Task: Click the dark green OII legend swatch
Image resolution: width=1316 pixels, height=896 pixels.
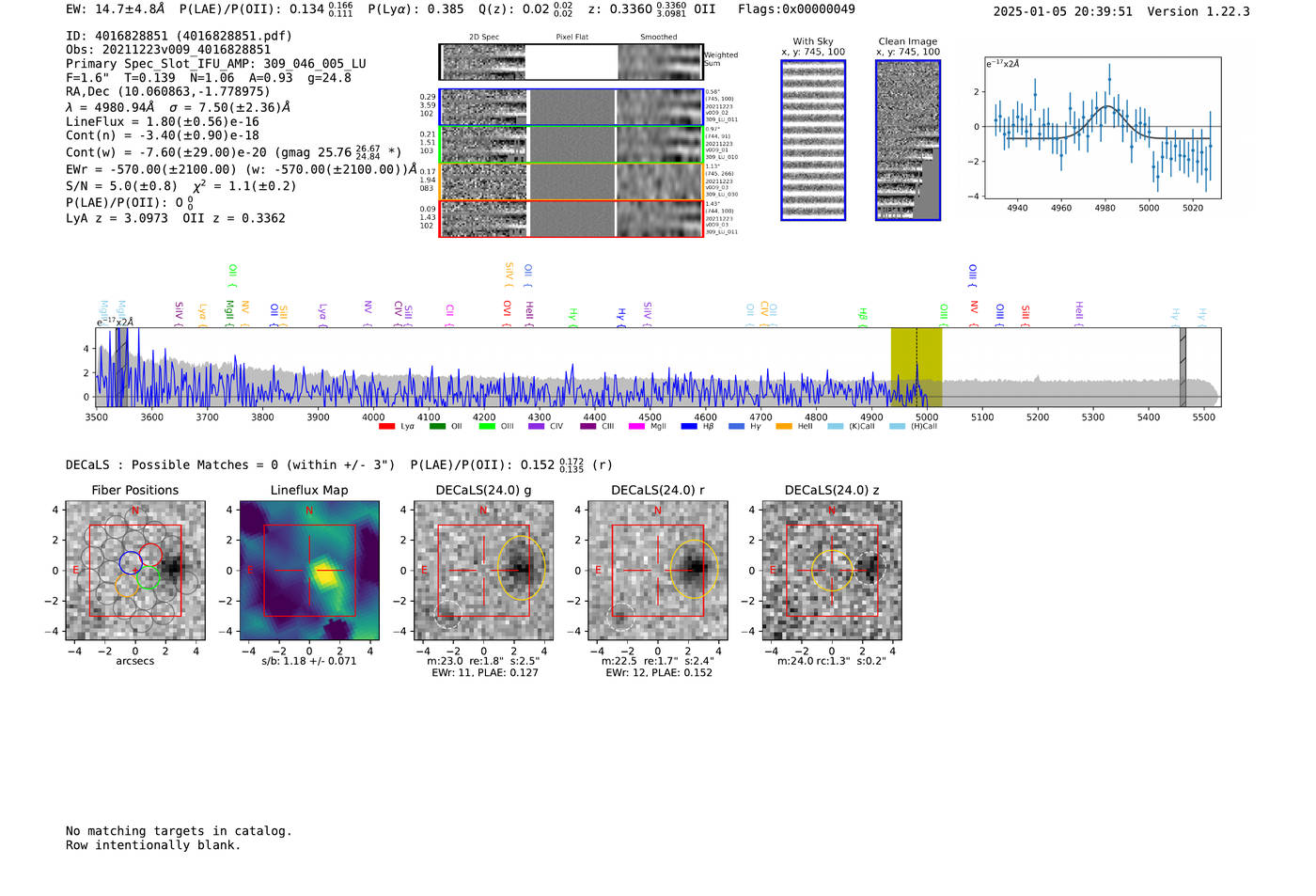Action: tap(437, 427)
